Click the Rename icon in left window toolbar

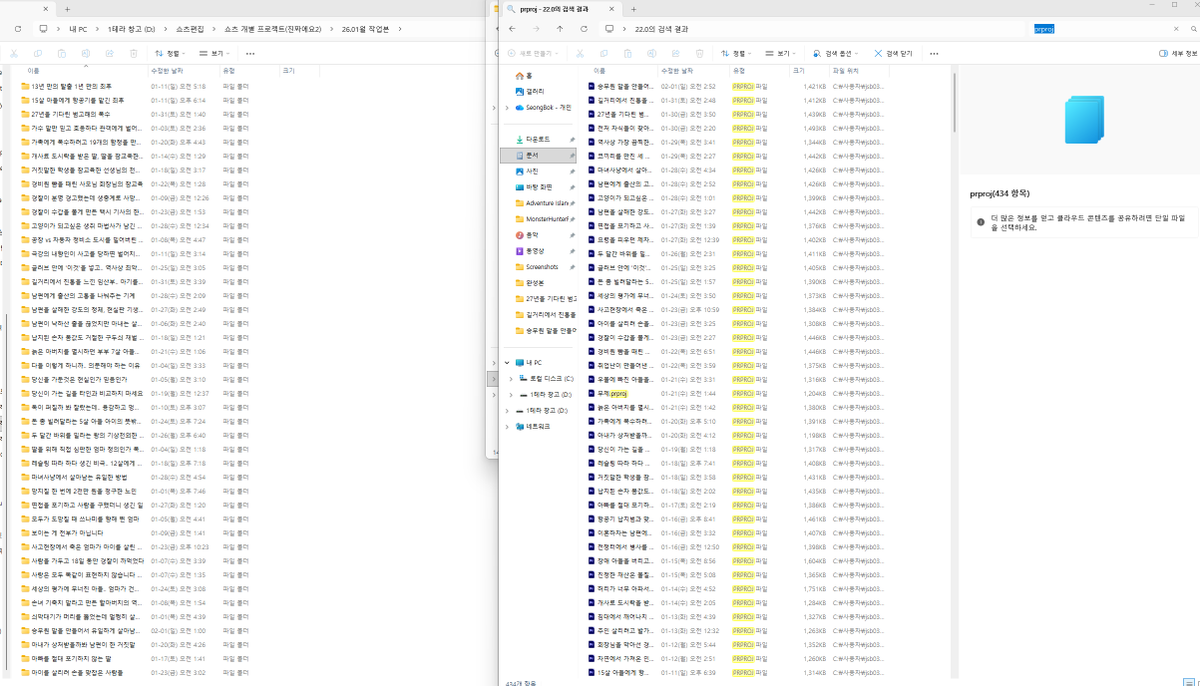(x=87, y=53)
